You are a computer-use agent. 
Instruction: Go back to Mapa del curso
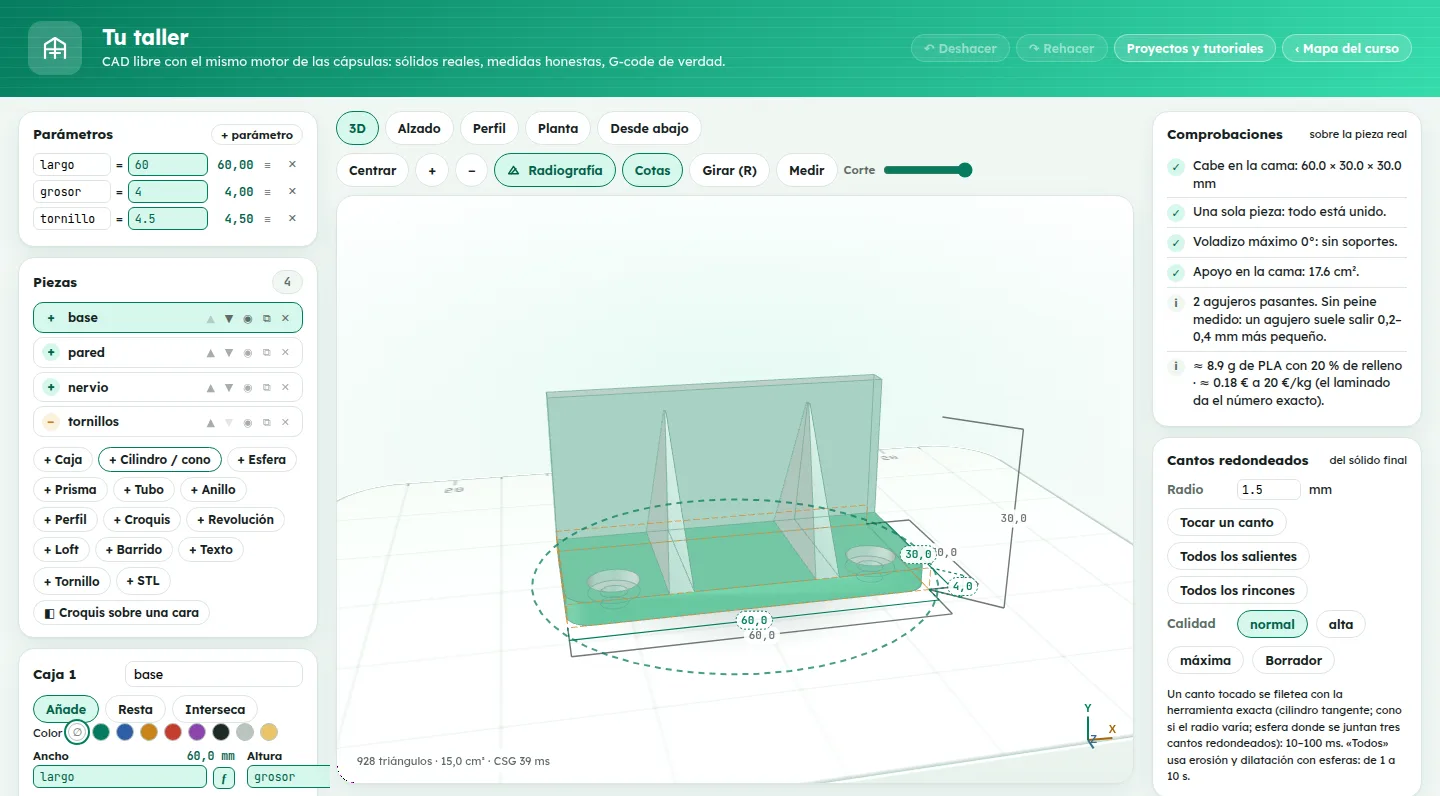pyautogui.click(x=1347, y=48)
